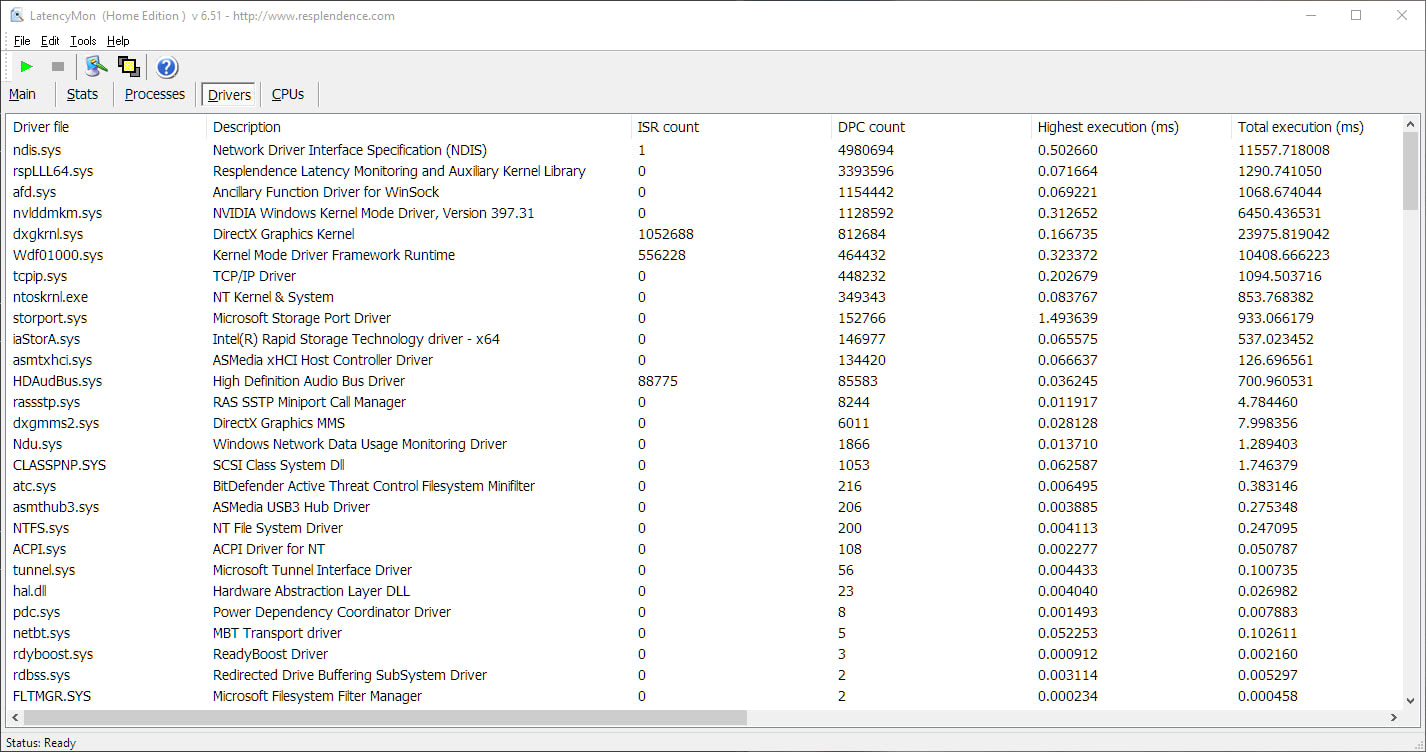Select the afd.sys driver row
1426x752 pixels.
pos(704,192)
